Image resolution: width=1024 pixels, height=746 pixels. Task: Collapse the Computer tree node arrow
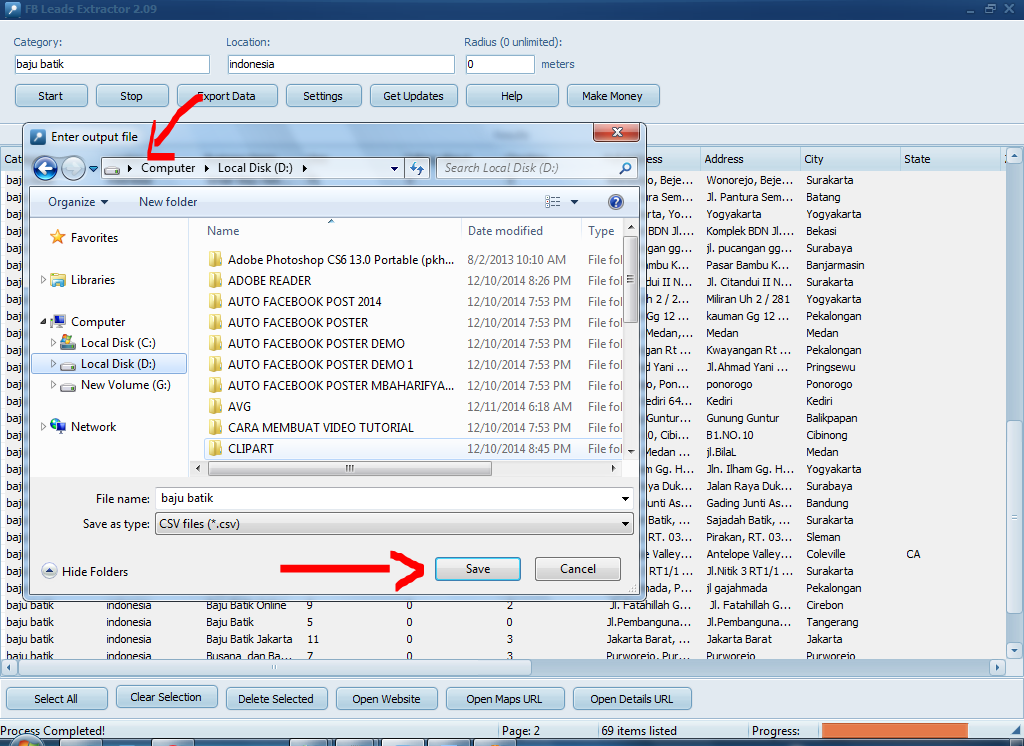[x=43, y=321]
